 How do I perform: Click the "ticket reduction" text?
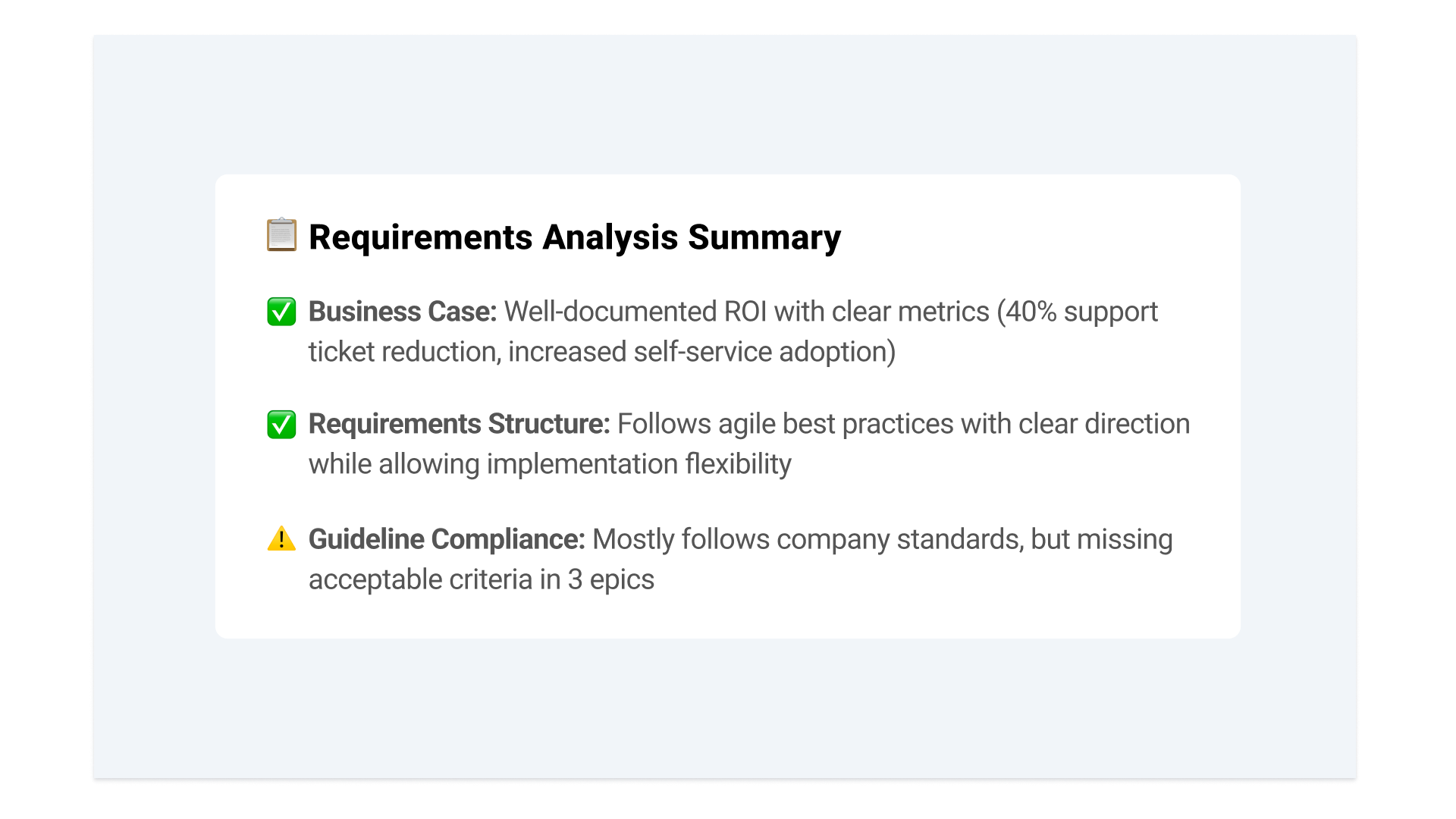(x=404, y=352)
